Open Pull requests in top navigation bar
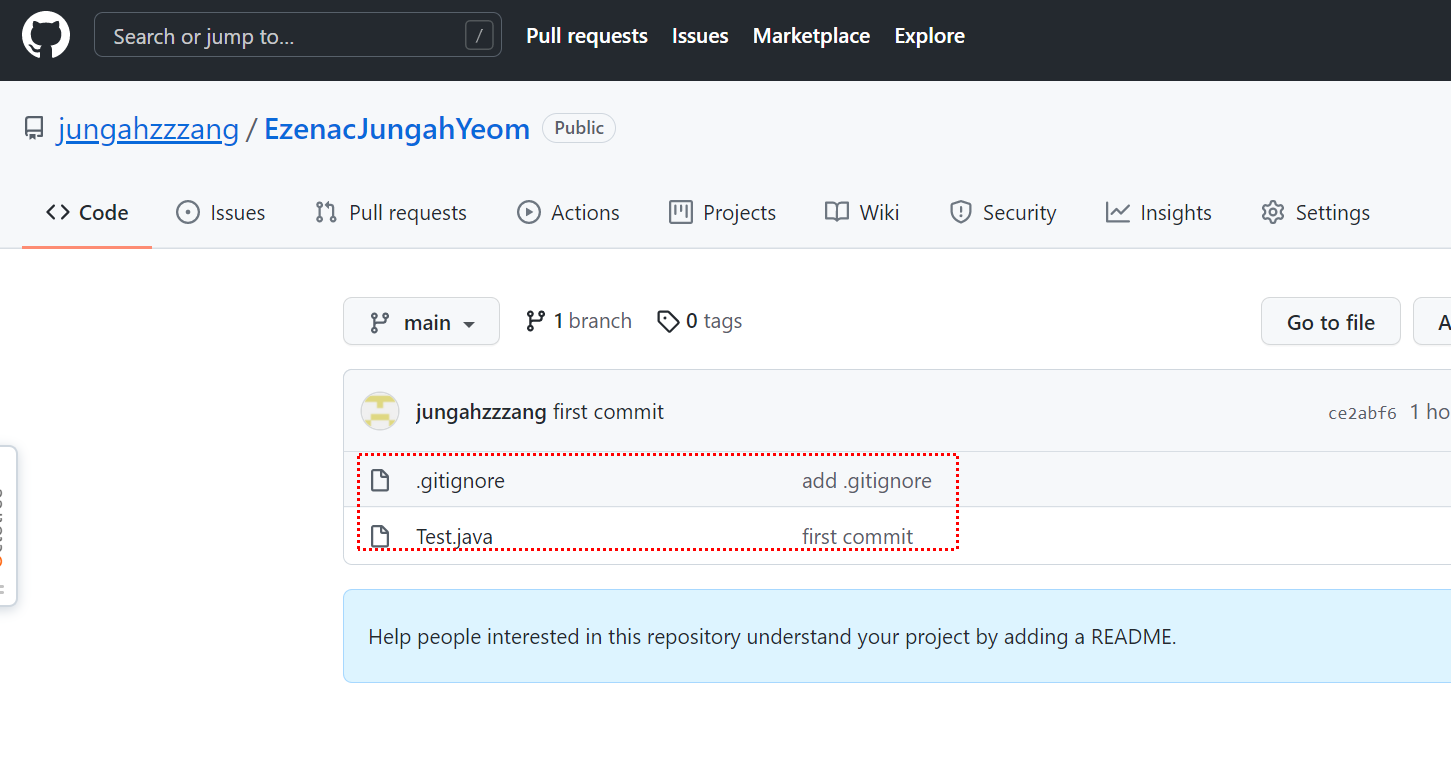This screenshot has width=1451, height=764. (587, 36)
